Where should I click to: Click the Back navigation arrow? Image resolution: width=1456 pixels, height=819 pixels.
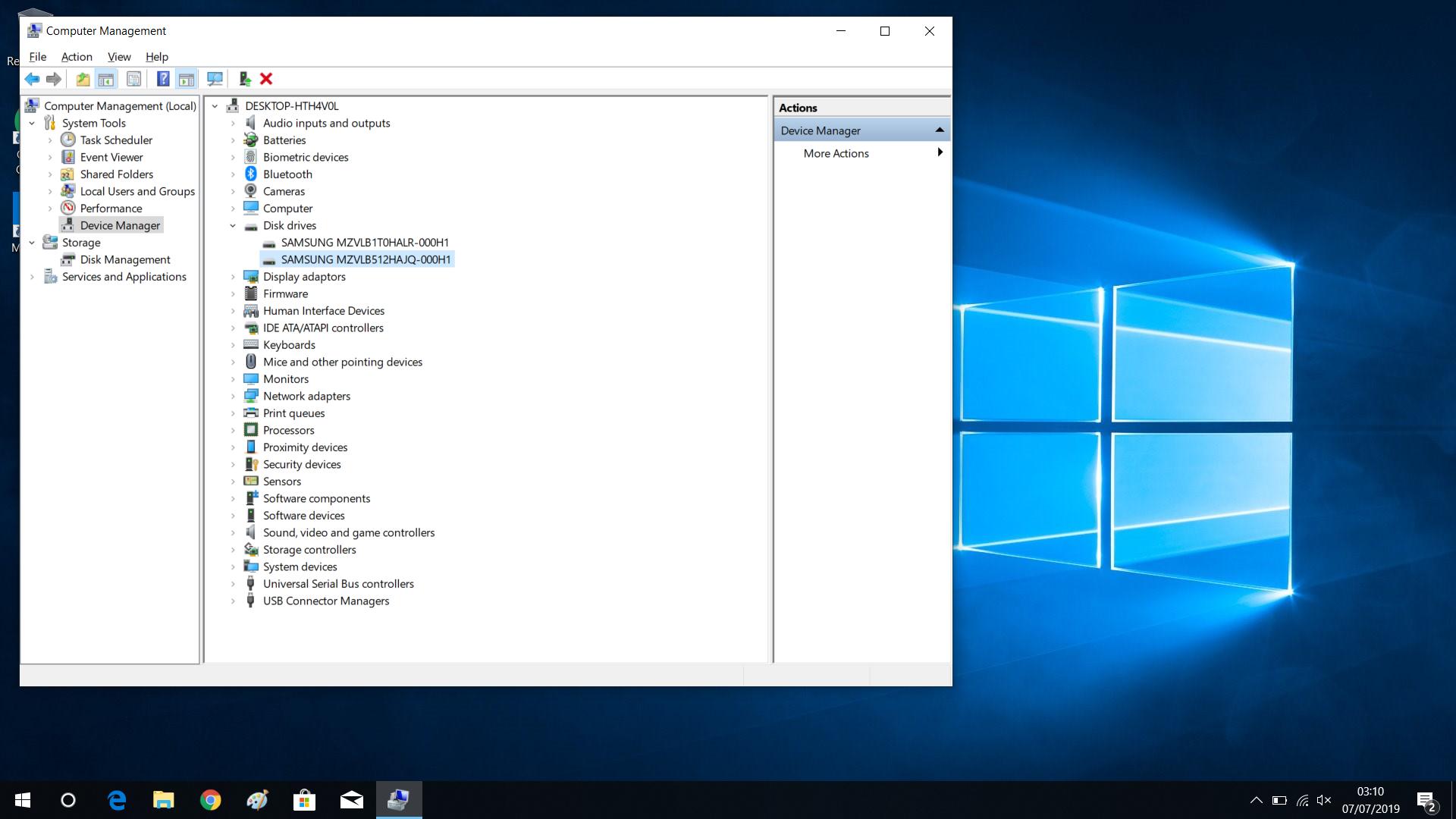33,79
